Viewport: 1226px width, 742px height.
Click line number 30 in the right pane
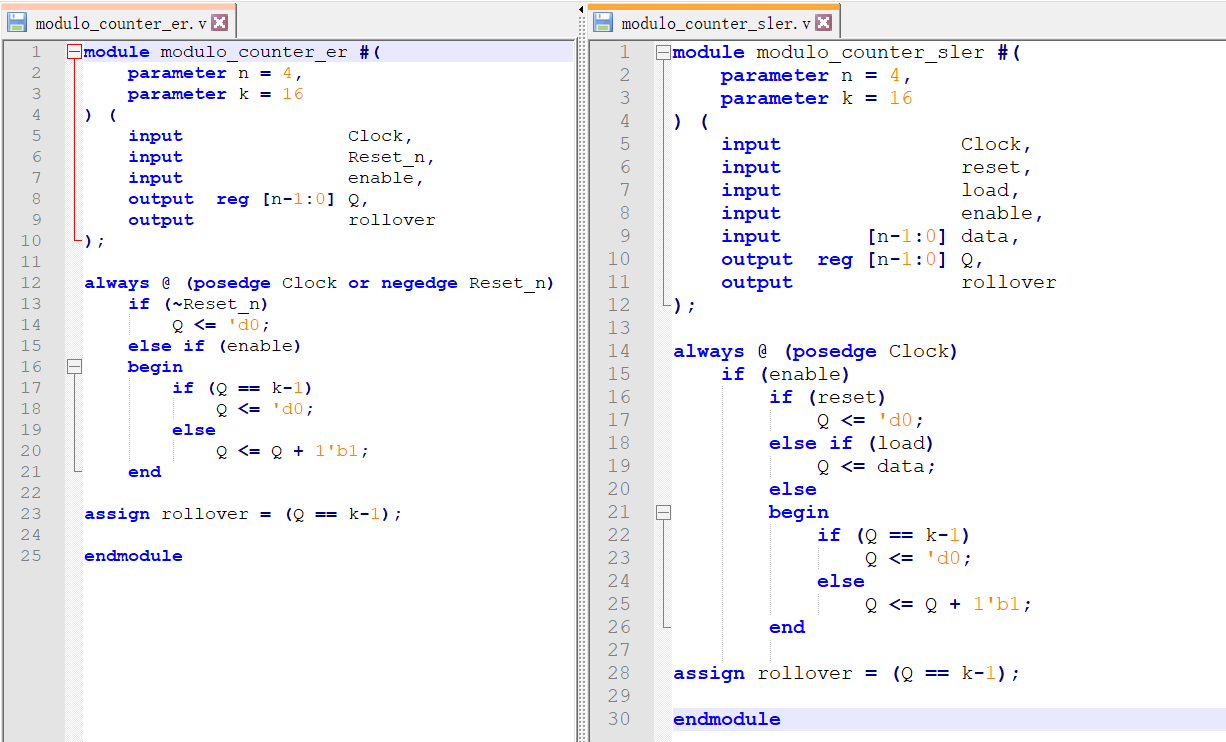619,719
